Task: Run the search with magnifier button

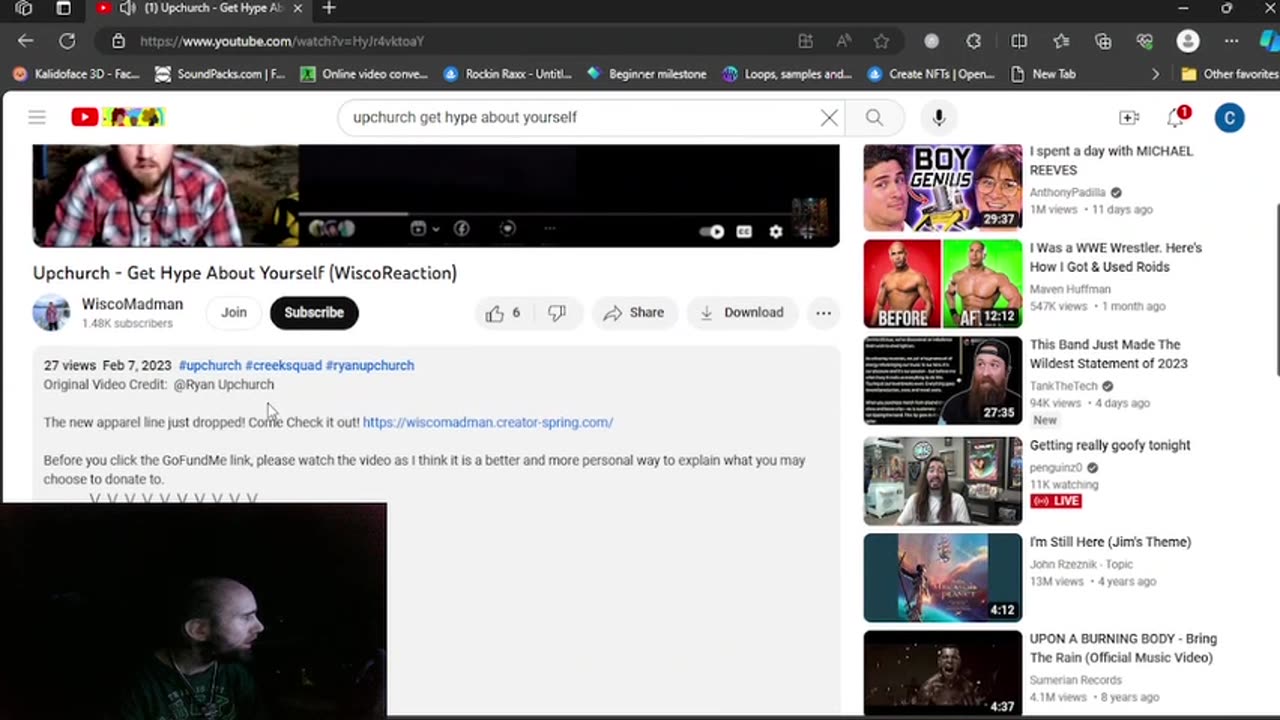Action: (874, 117)
